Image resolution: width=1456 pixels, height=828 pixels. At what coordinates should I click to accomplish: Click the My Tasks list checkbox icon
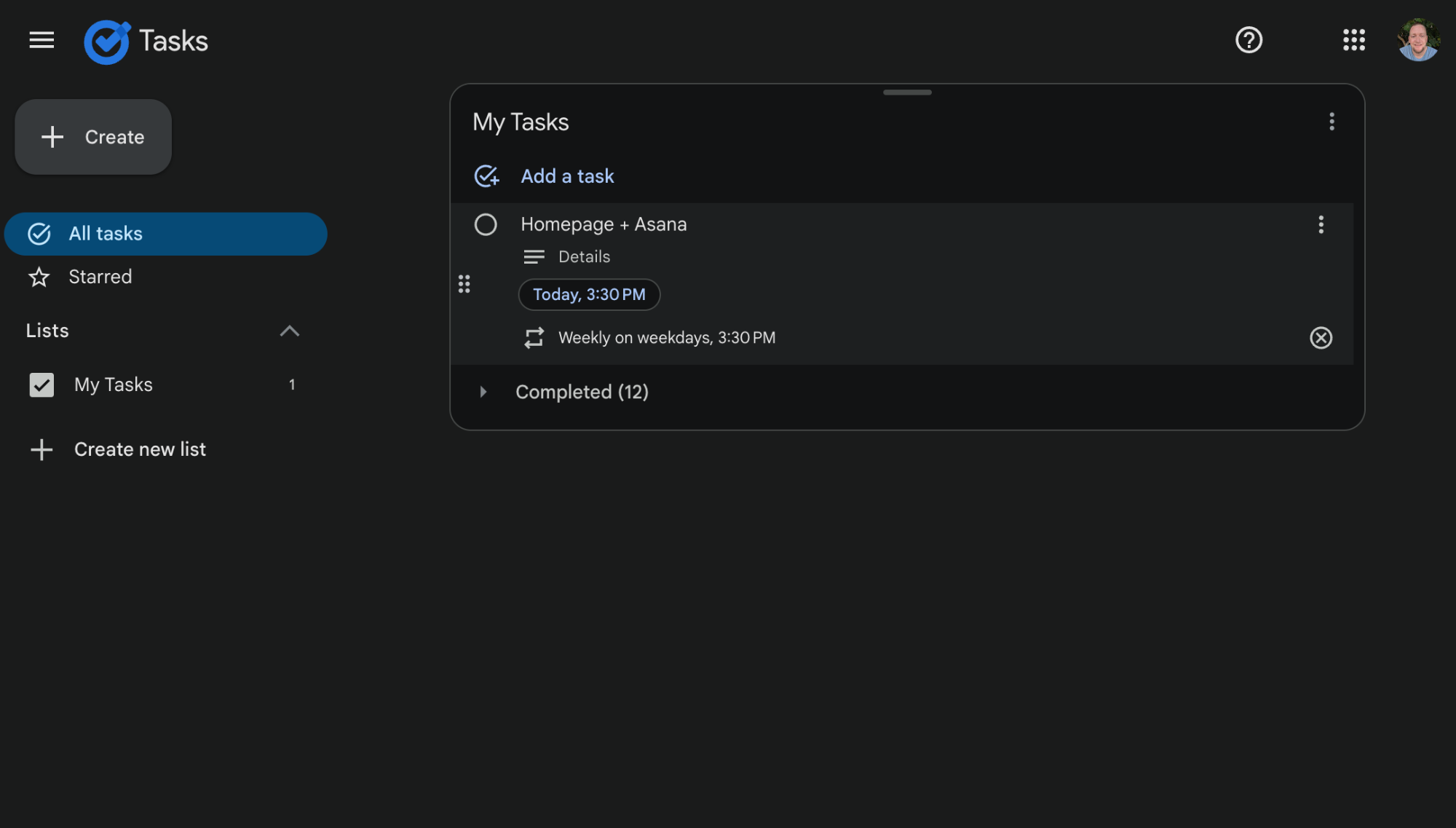[41, 385]
